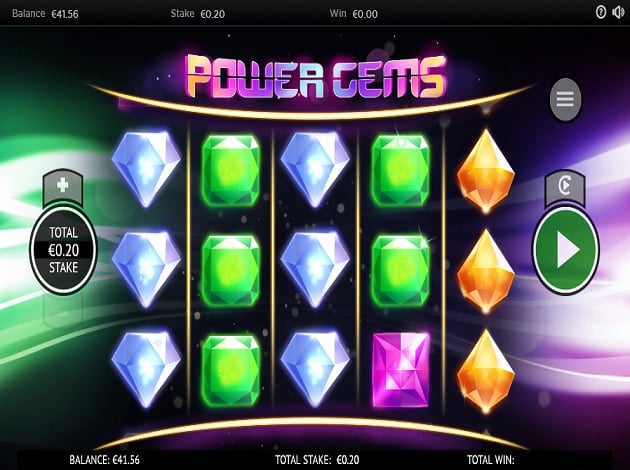Click the top Stake €0.20 readout
This screenshot has height=470, width=630.
coord(198,14)
